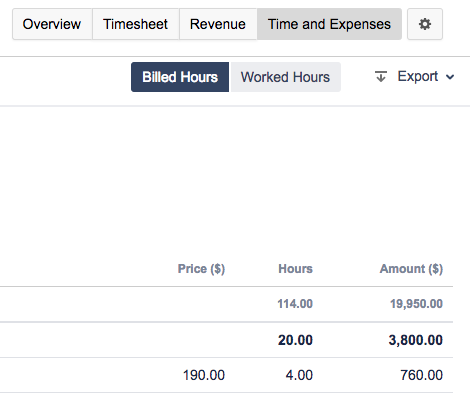Image resolution: width=470 pixels, height=394 pixels.
Task: Select the 19,950.00 total amount cell
Action: point(417,304)
